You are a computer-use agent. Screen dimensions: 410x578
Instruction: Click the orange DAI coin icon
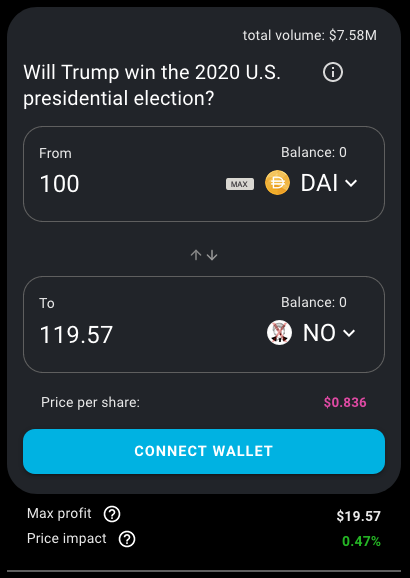click(x=277, y=183)
